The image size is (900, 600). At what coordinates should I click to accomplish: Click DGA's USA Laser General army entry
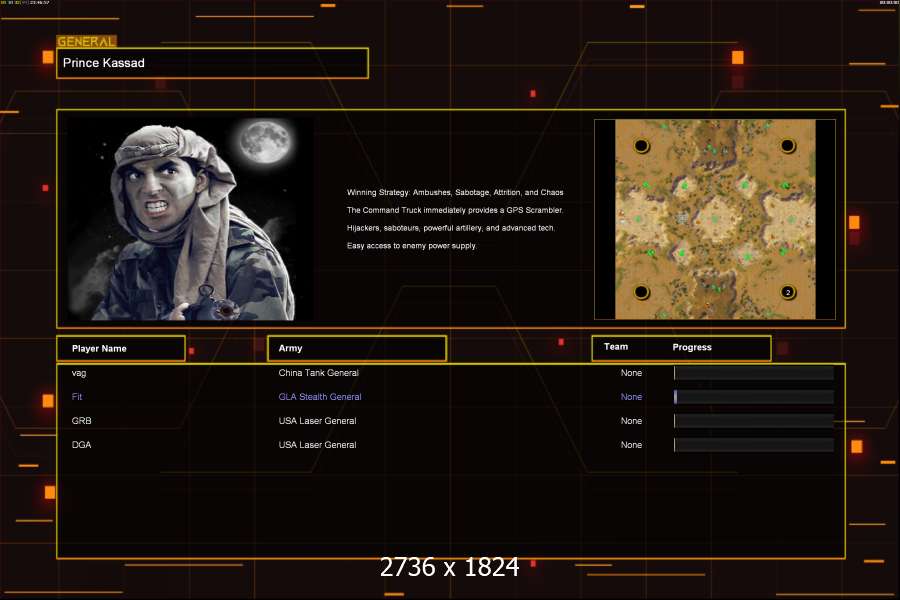coord(317,445)
